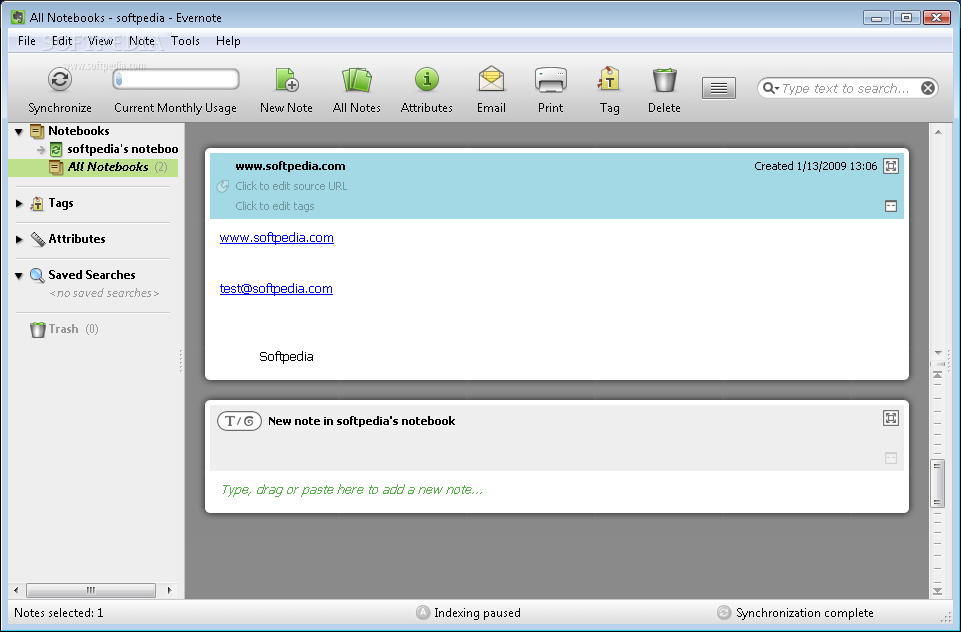Image resolution: width=961 pixels, height=632 pixels.
Task: Open the Tools menu
Action: [x=185, y=41]
